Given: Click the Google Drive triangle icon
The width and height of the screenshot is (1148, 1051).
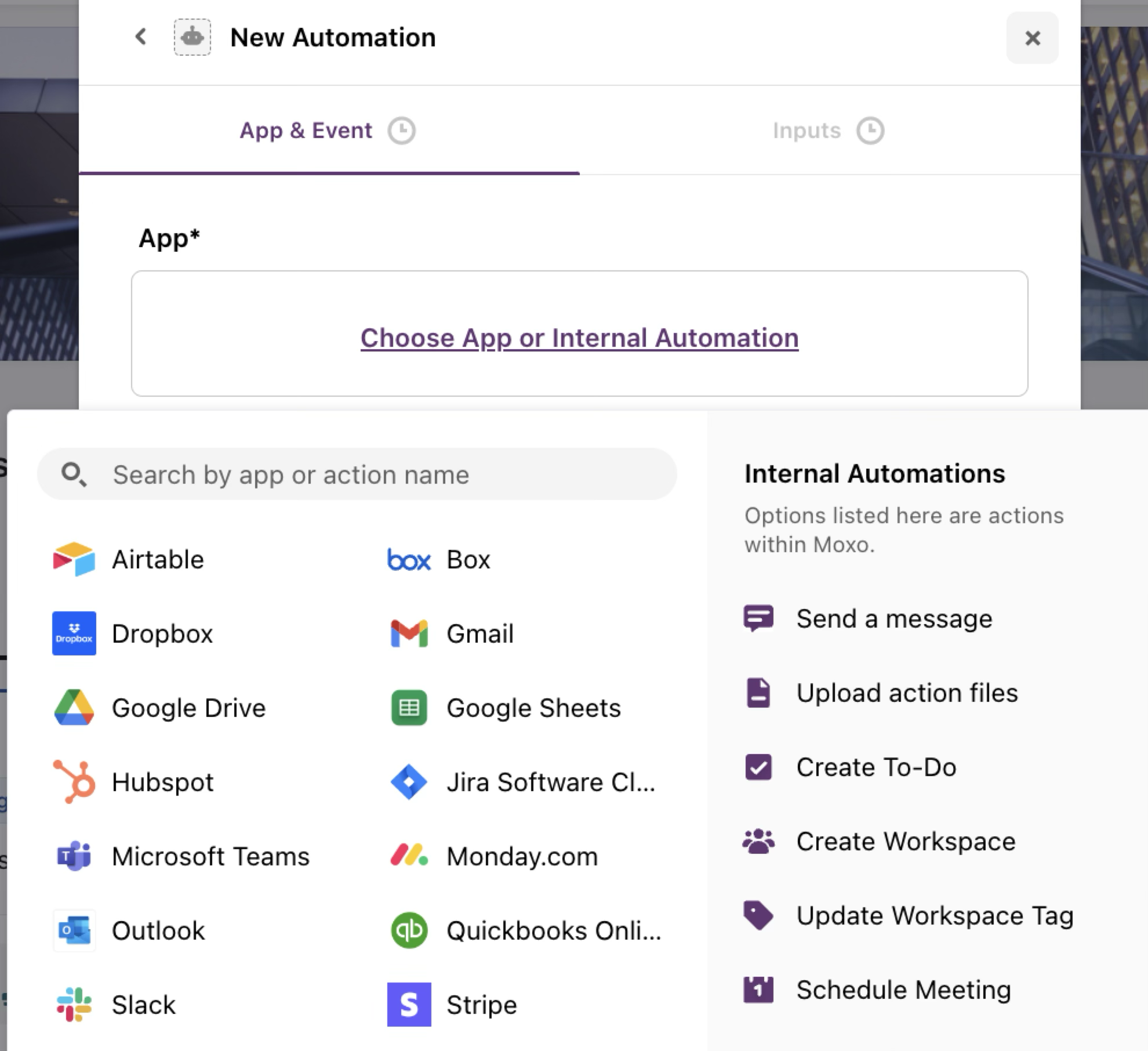Looking at the screenshot, I should coord(74,708).
